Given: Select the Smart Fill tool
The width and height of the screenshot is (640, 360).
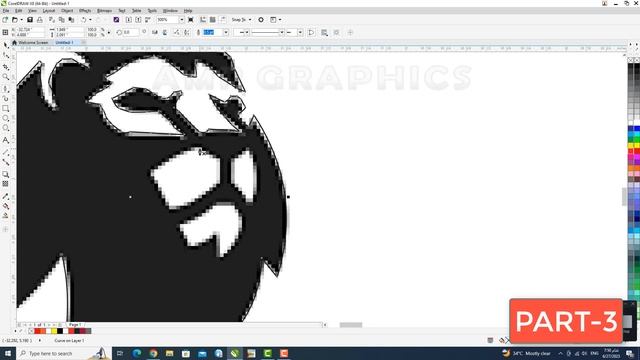Looking at the screenshot, I should tap(5, 216).
